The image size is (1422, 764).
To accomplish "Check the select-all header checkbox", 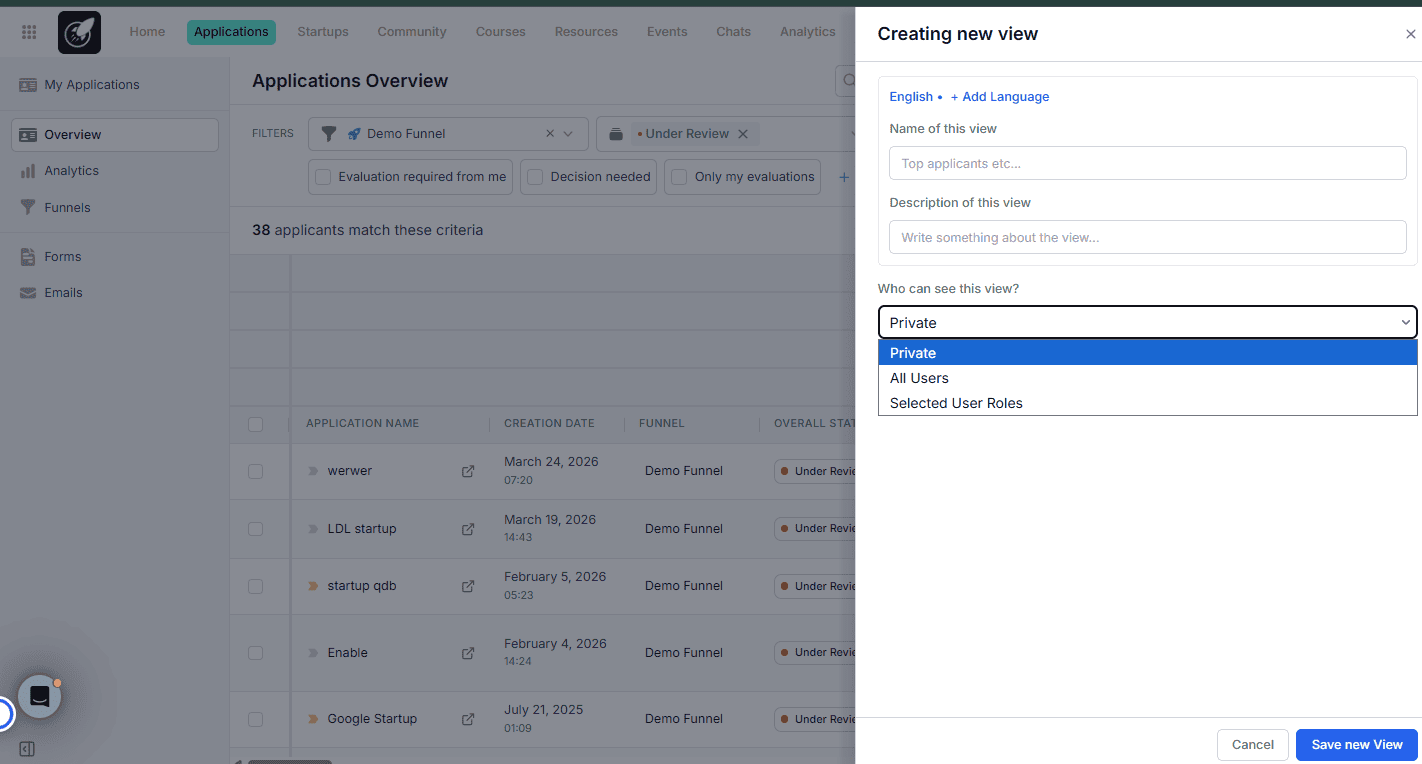I will (255, 424).
